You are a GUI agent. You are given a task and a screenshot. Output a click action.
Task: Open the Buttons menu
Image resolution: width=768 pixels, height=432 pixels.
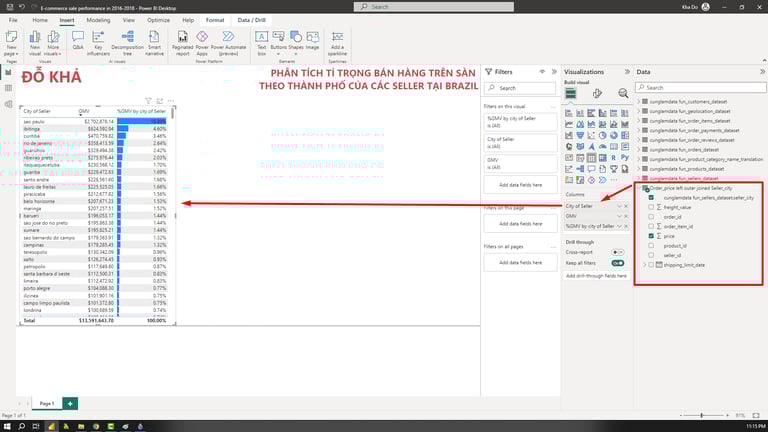coord(278,43)
